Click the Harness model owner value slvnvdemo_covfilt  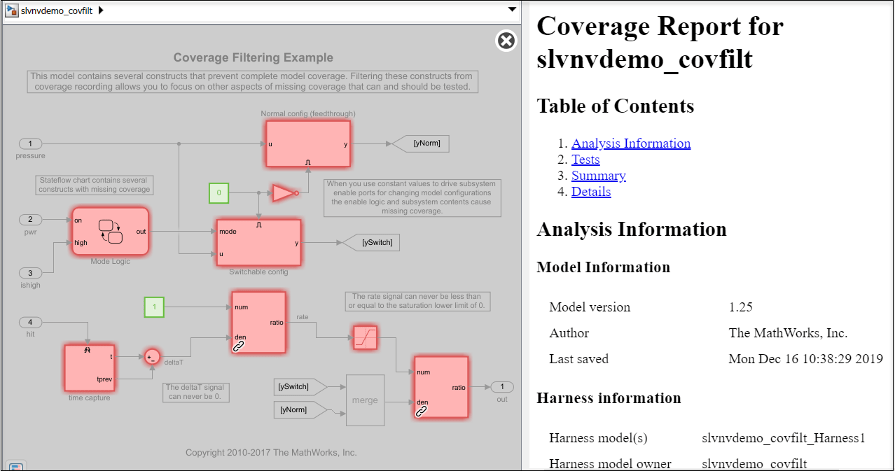click(x=755, y=464)
